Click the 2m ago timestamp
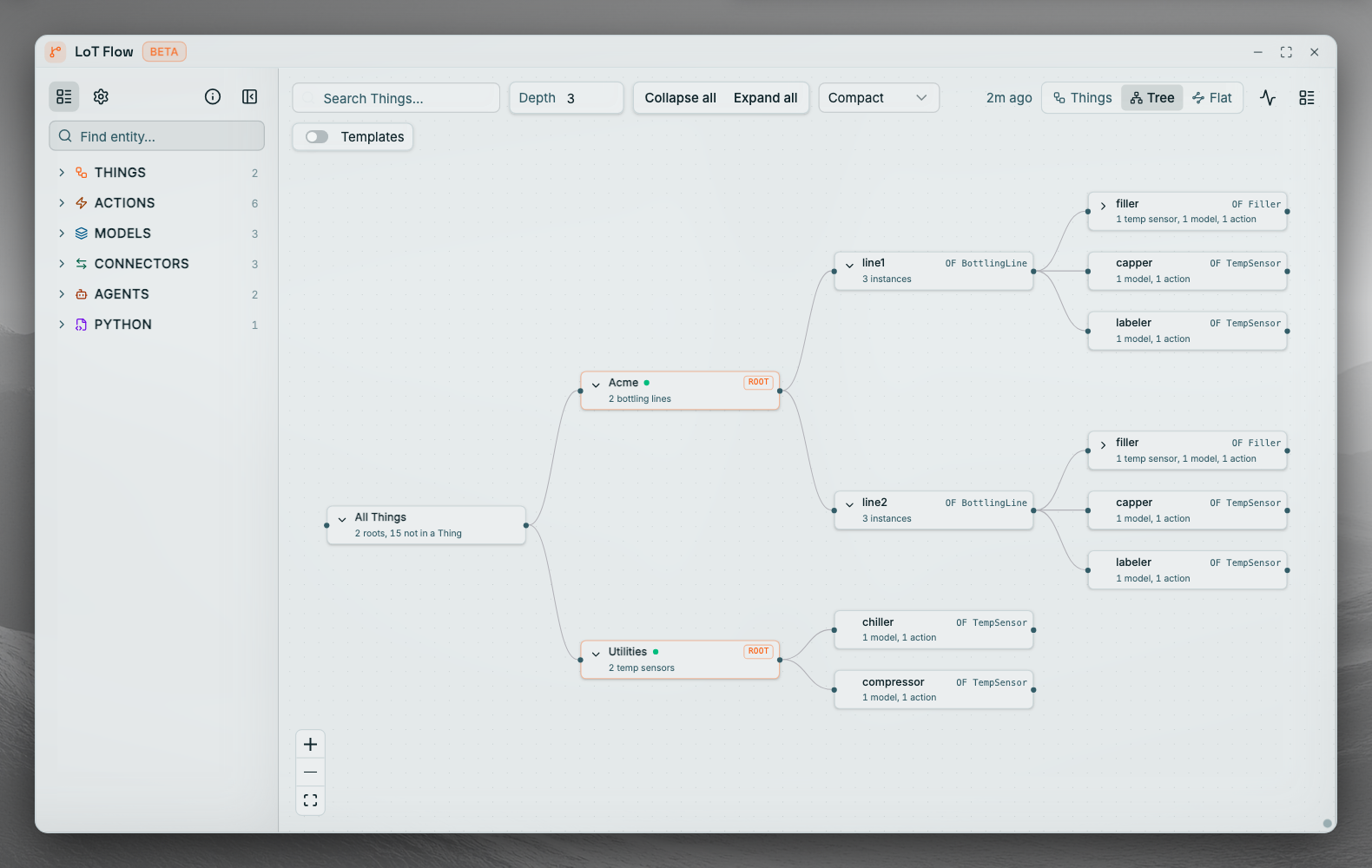 tap(1009, 98)
